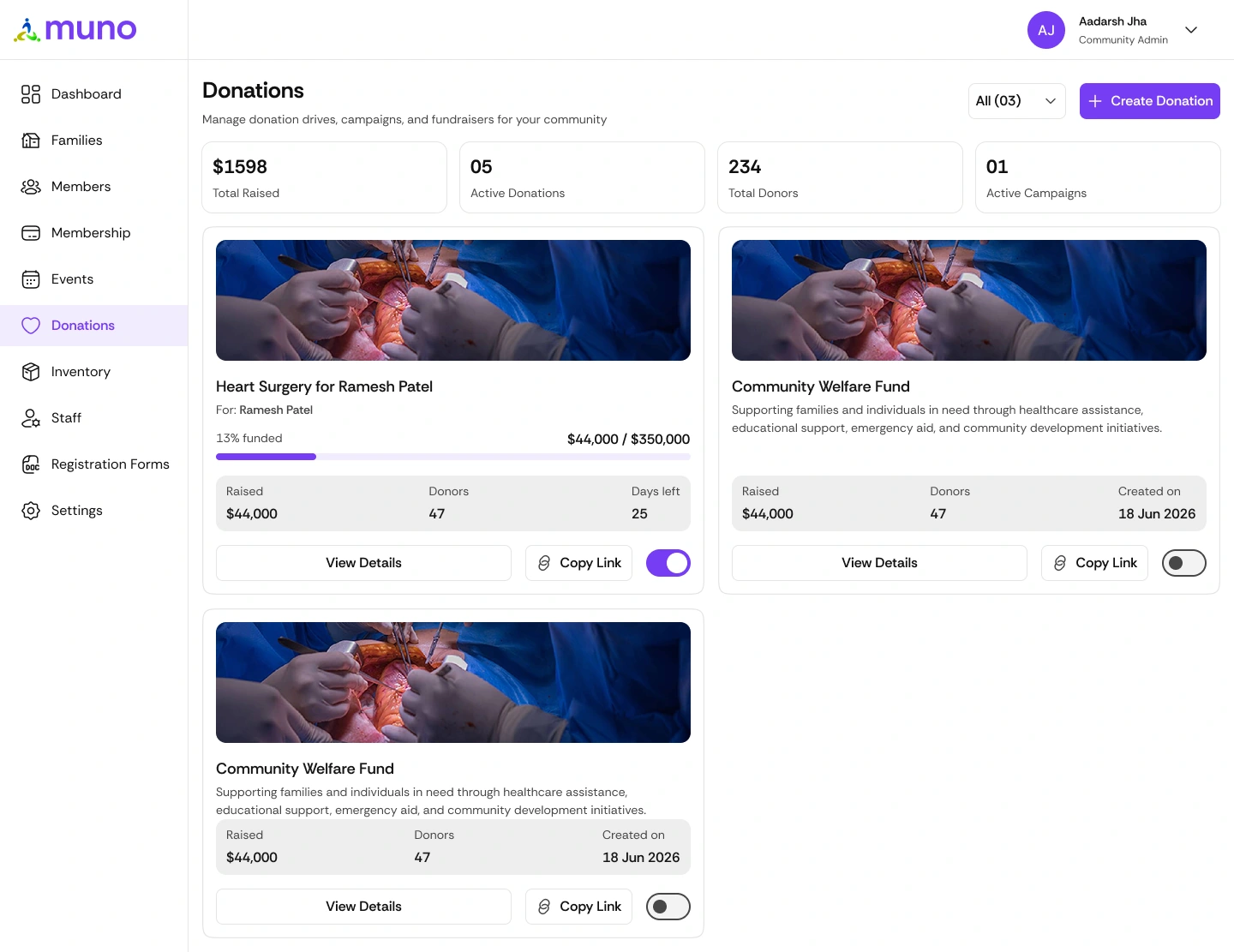Expand the user account chevron
This screenshot has height=952, width=1234.
(1191, 30)
